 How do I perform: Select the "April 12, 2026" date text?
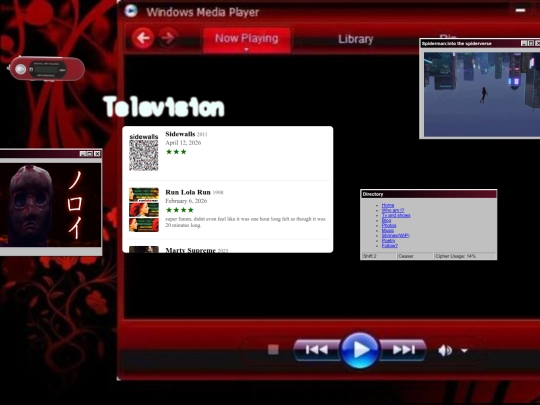(x=183, y=143)
